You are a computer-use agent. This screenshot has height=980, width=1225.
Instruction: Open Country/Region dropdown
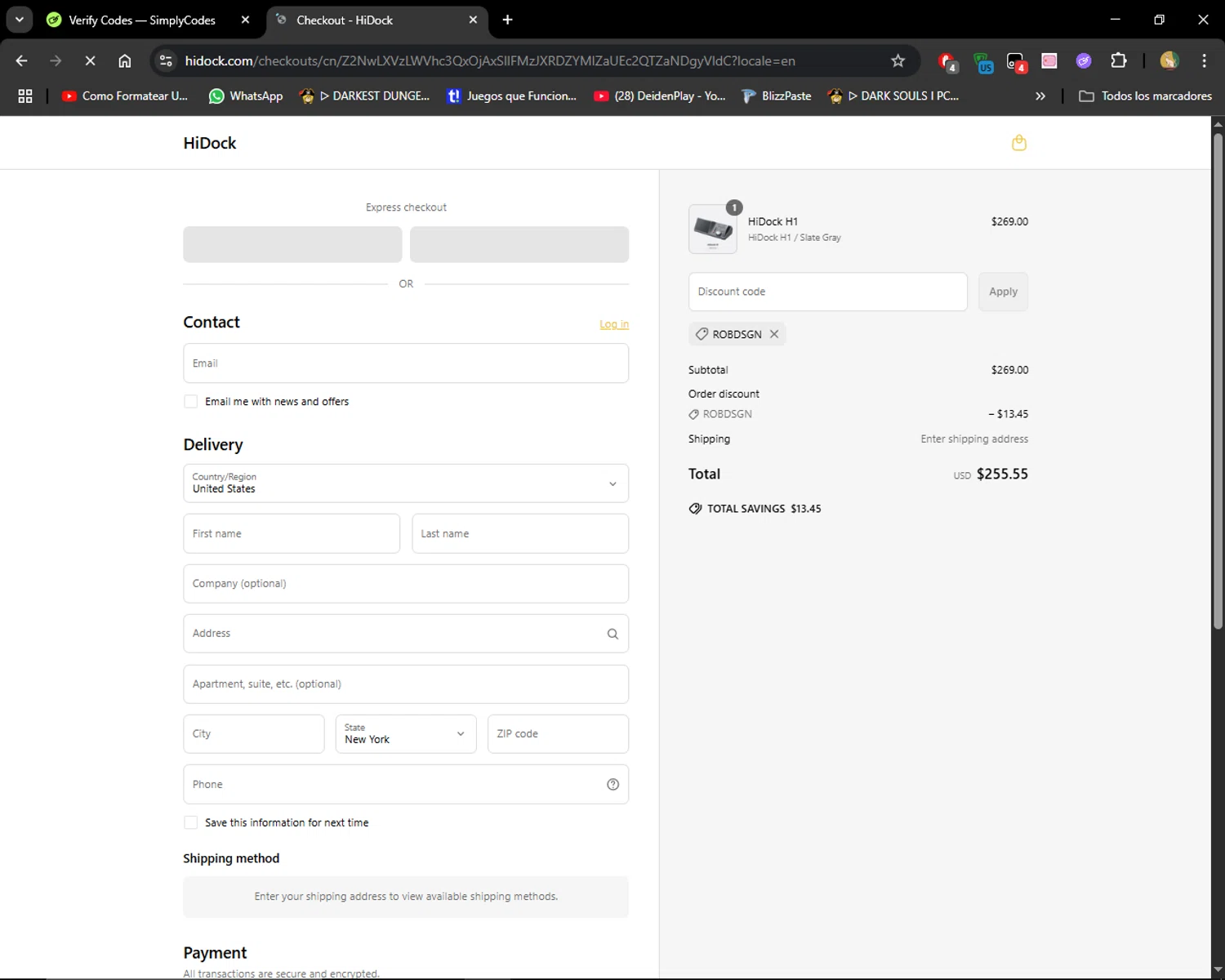tap(406, 483)
